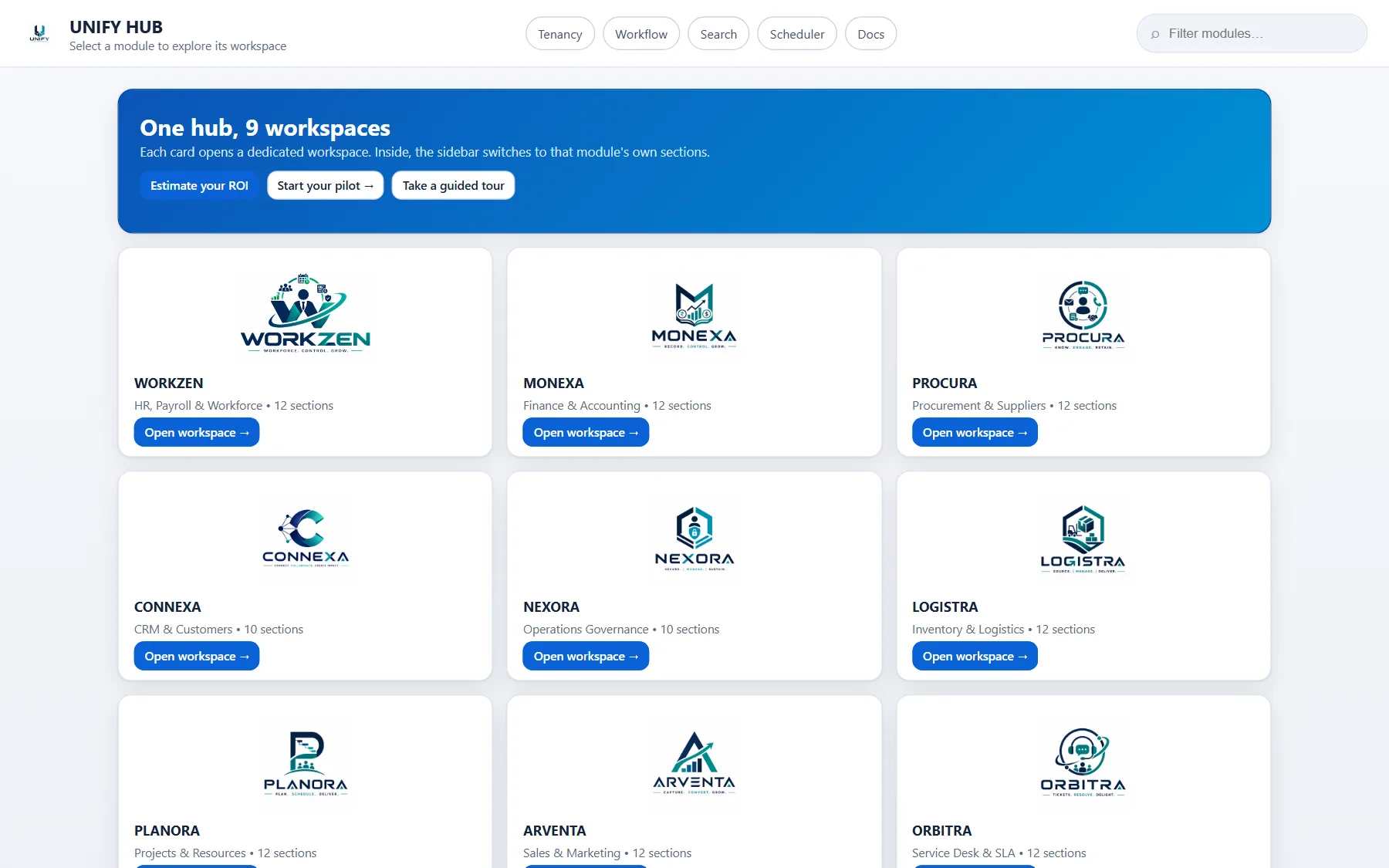Click Take a guided tour button

click(454, 185)
